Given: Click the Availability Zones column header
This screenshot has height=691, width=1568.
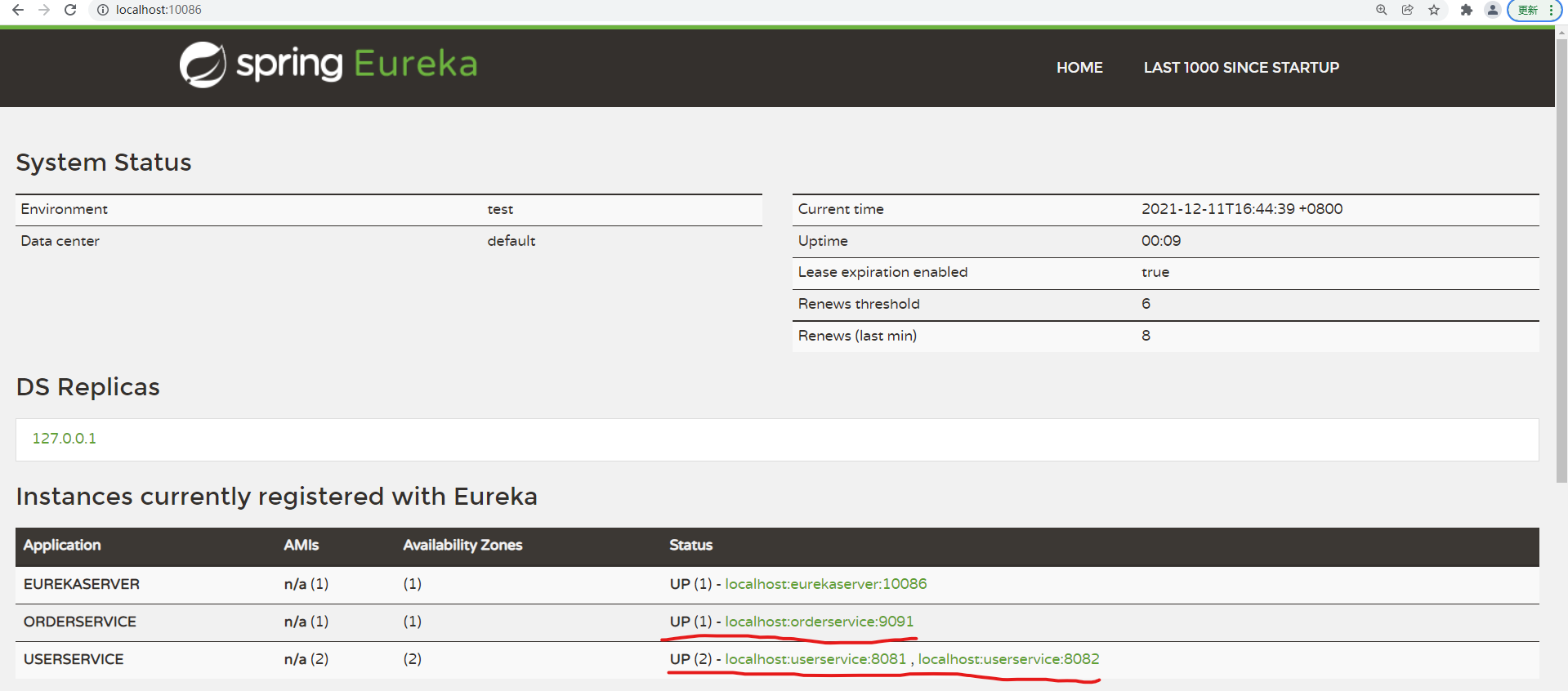Looking at the screenshot, I should pos(462,546).
